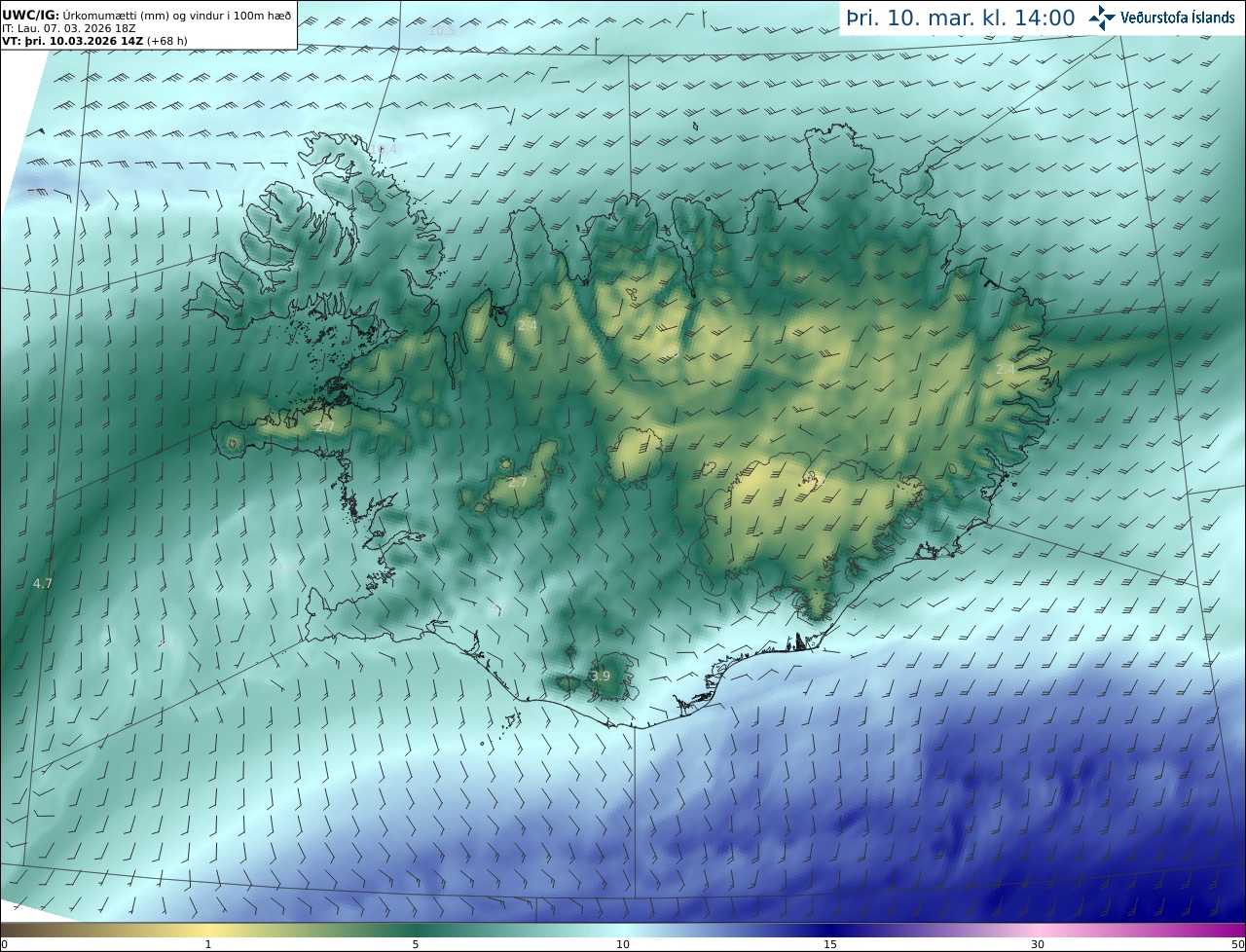Viewport: 1246px width, 952px height.
Task: Click the colorbar tick label 50
Action: [x=1237, y=944]
